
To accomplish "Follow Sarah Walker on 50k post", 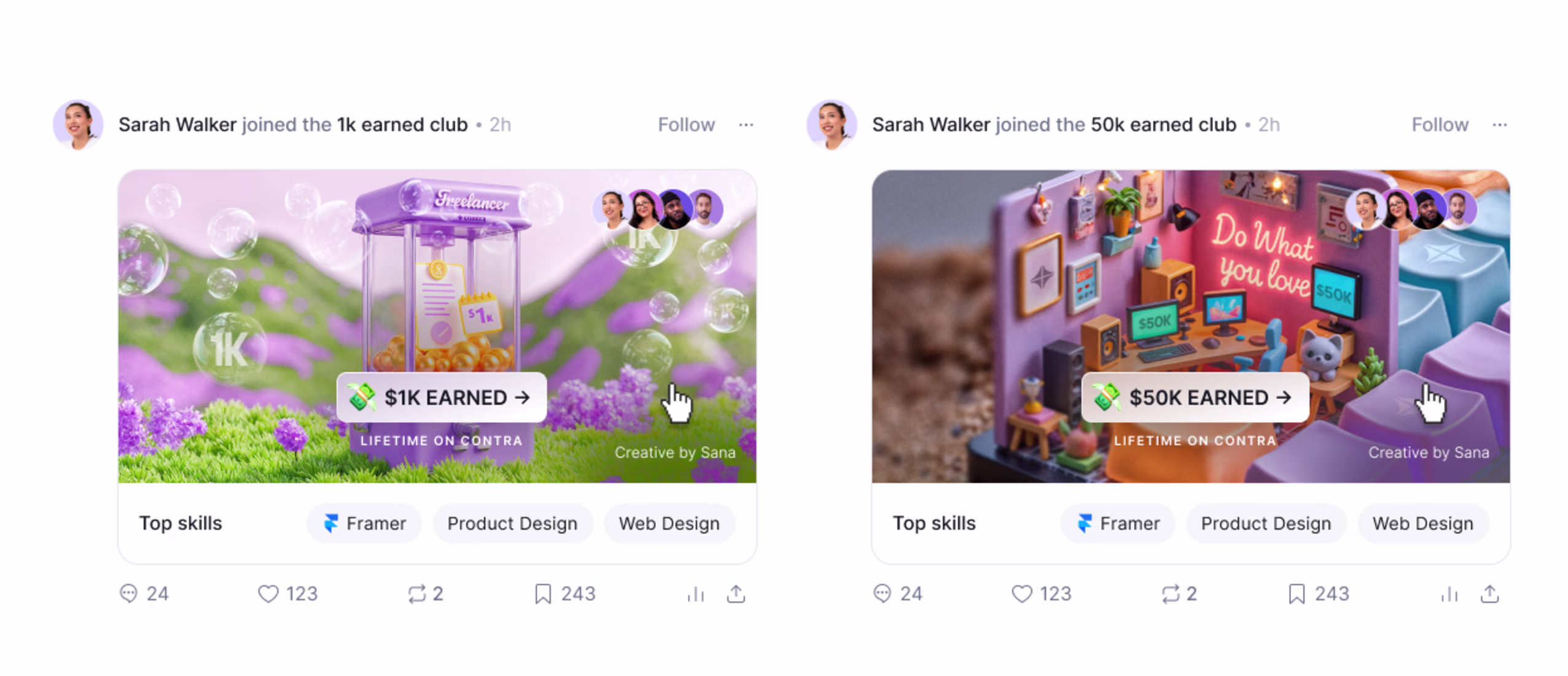I will coord(1440,125).
